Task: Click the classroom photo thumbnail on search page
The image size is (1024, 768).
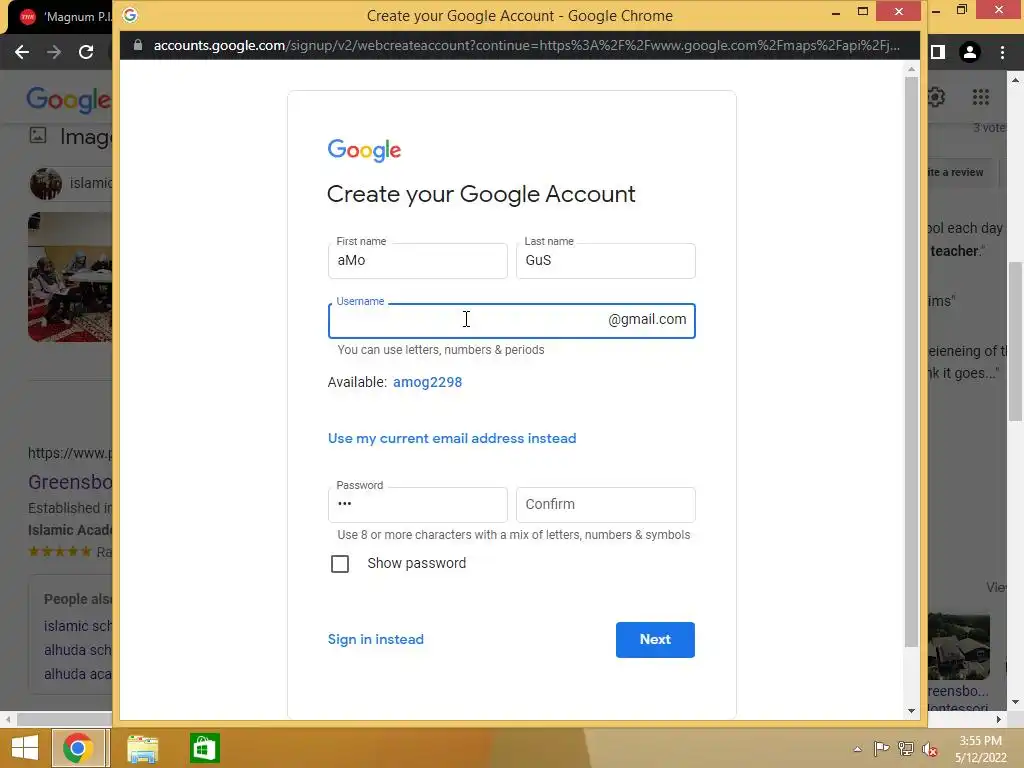Action: (x=70, y=277)
